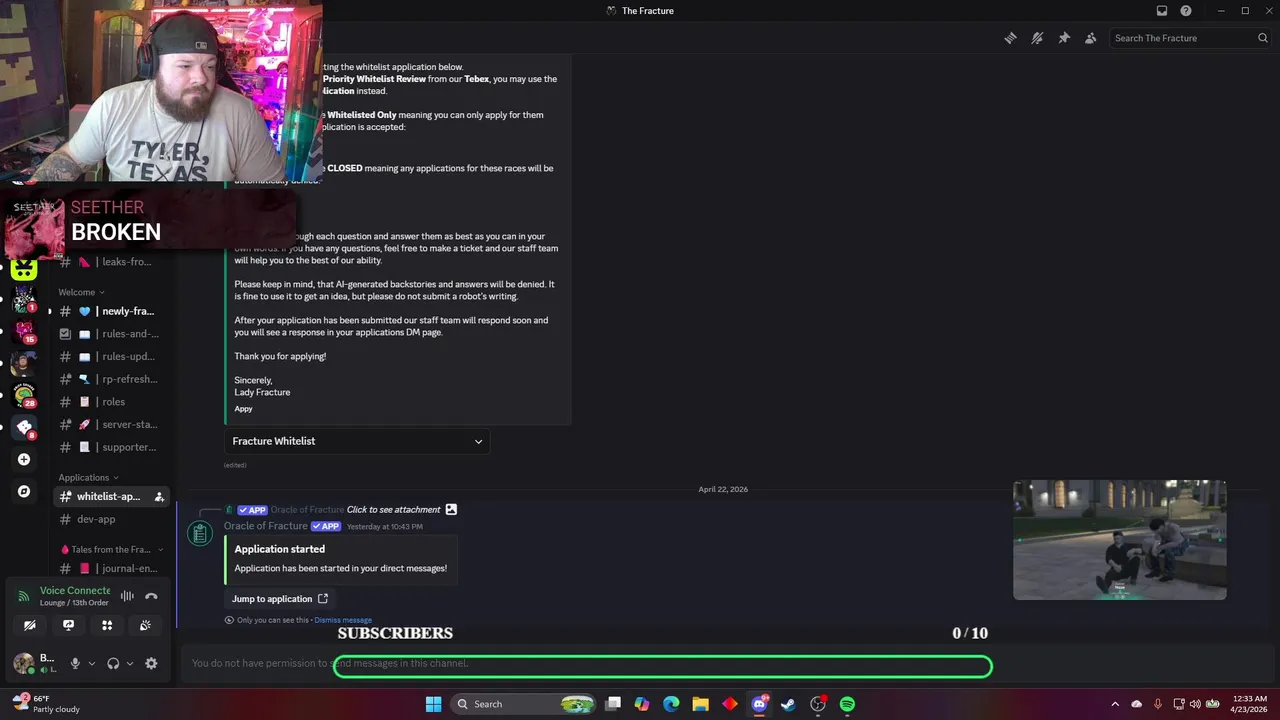Open Steam from taskbar
Viewport: 1280px width, 720px height.
pyautogui.click(x=788, y=704)
